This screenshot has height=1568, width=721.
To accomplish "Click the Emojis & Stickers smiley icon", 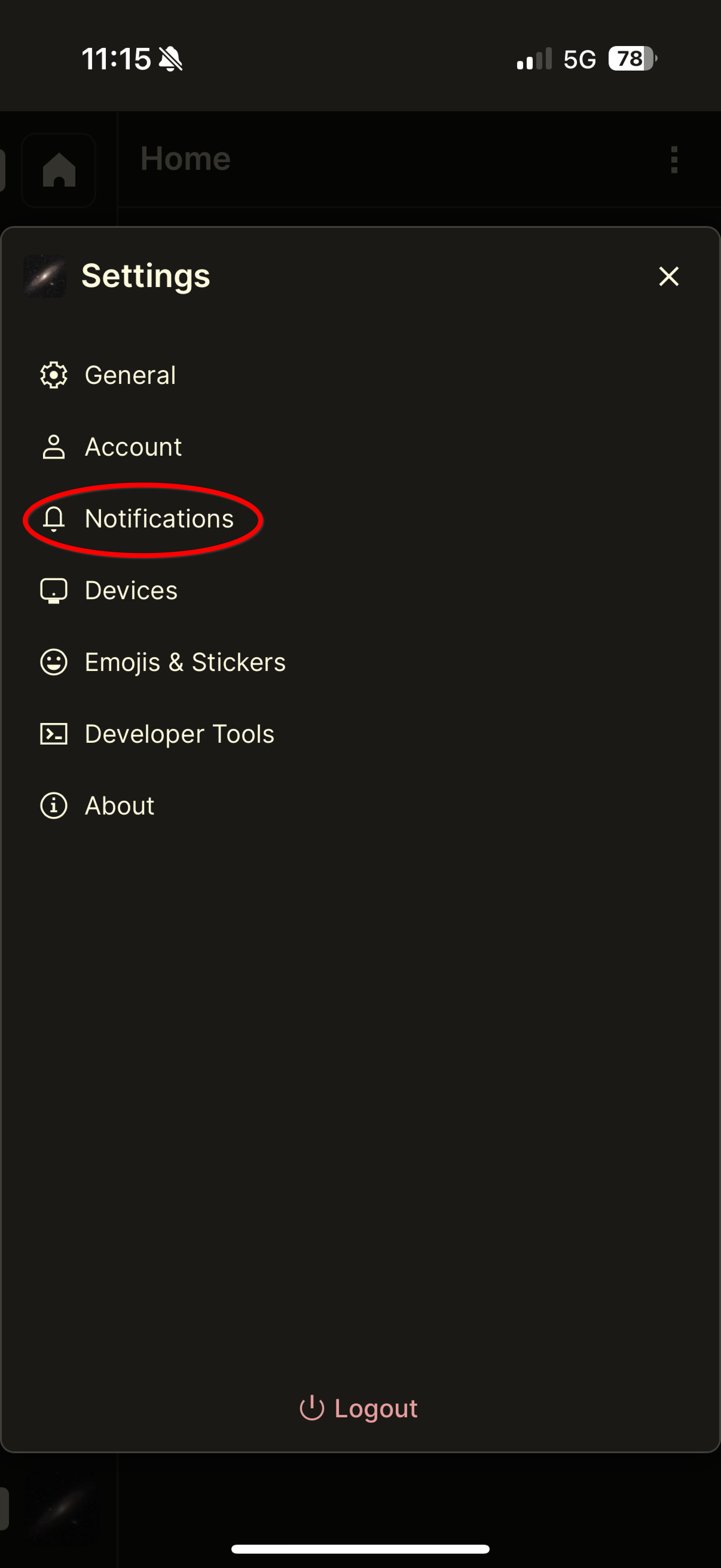I will [54, 662].
